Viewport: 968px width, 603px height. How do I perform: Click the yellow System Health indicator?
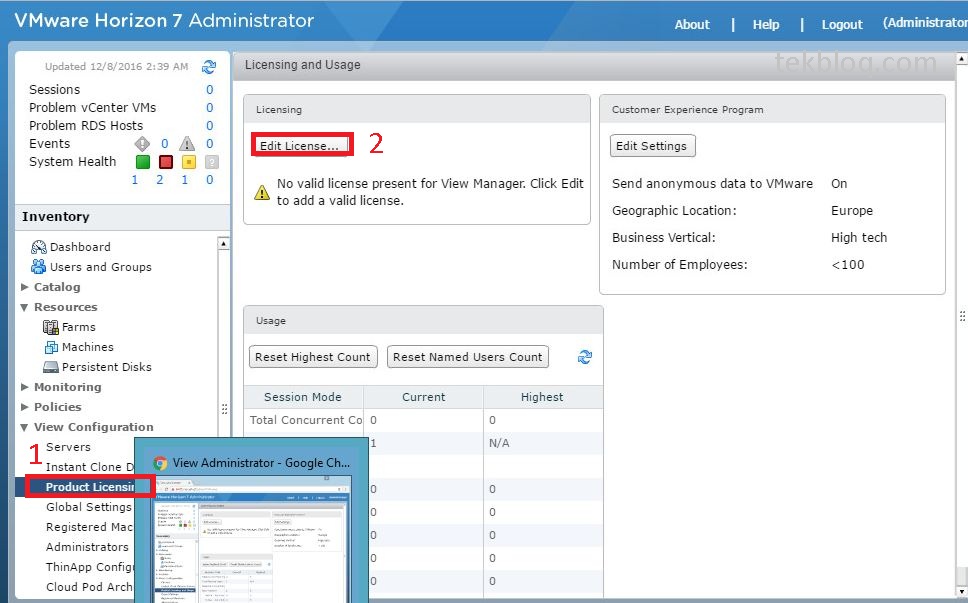pos(189,162)
